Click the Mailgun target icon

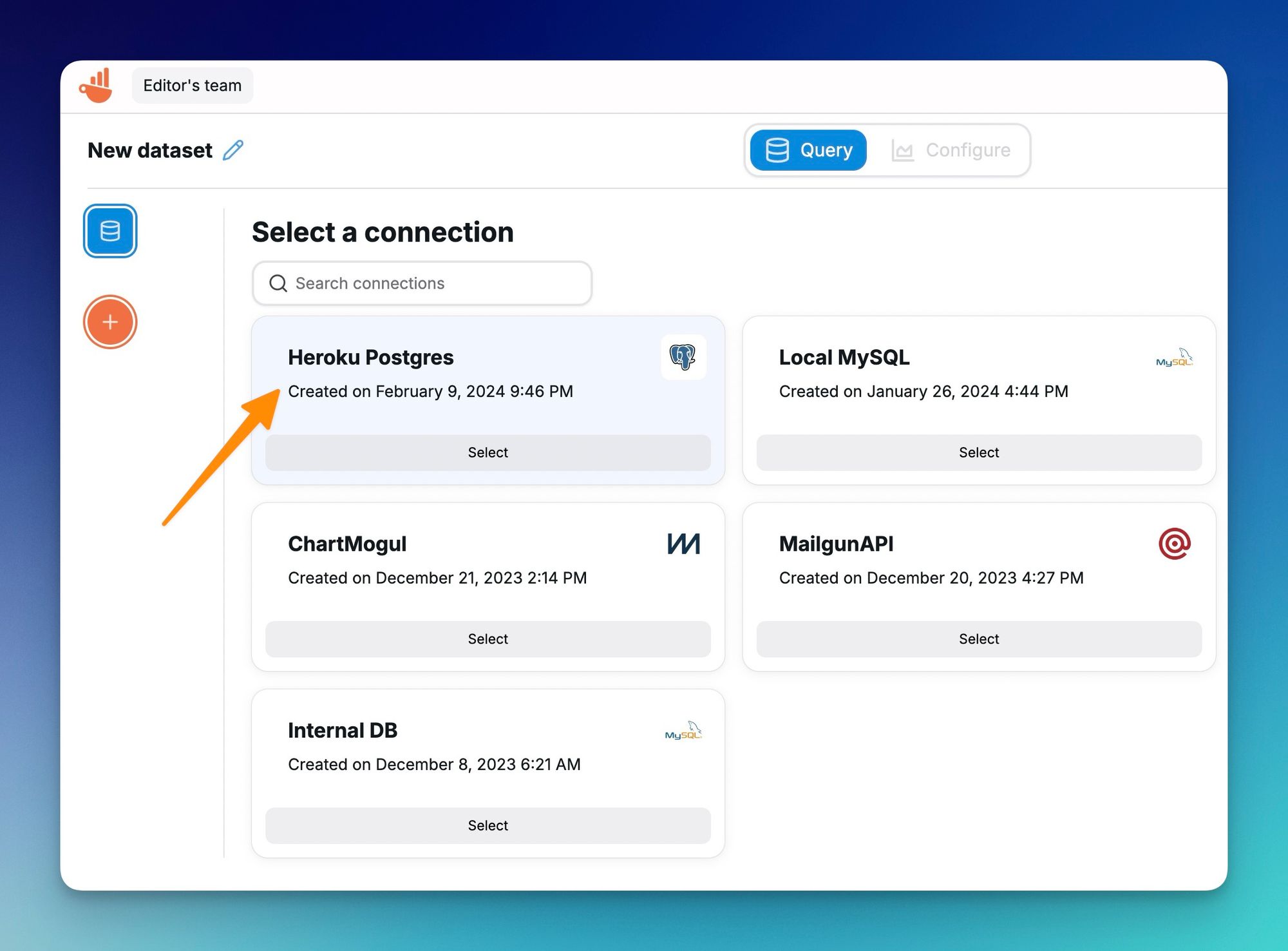coord(1175,543)
